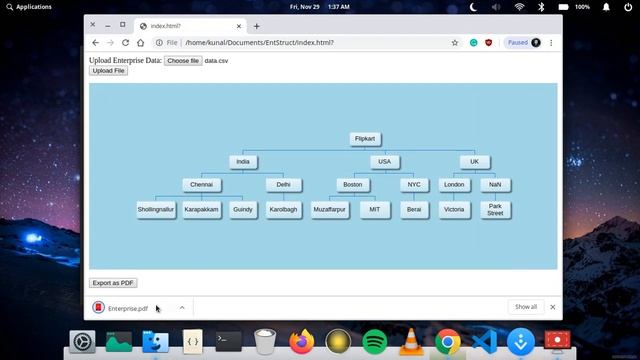640x360 pixels.
Task: Reload the page with the refresh icon
Action: point(125,42)
